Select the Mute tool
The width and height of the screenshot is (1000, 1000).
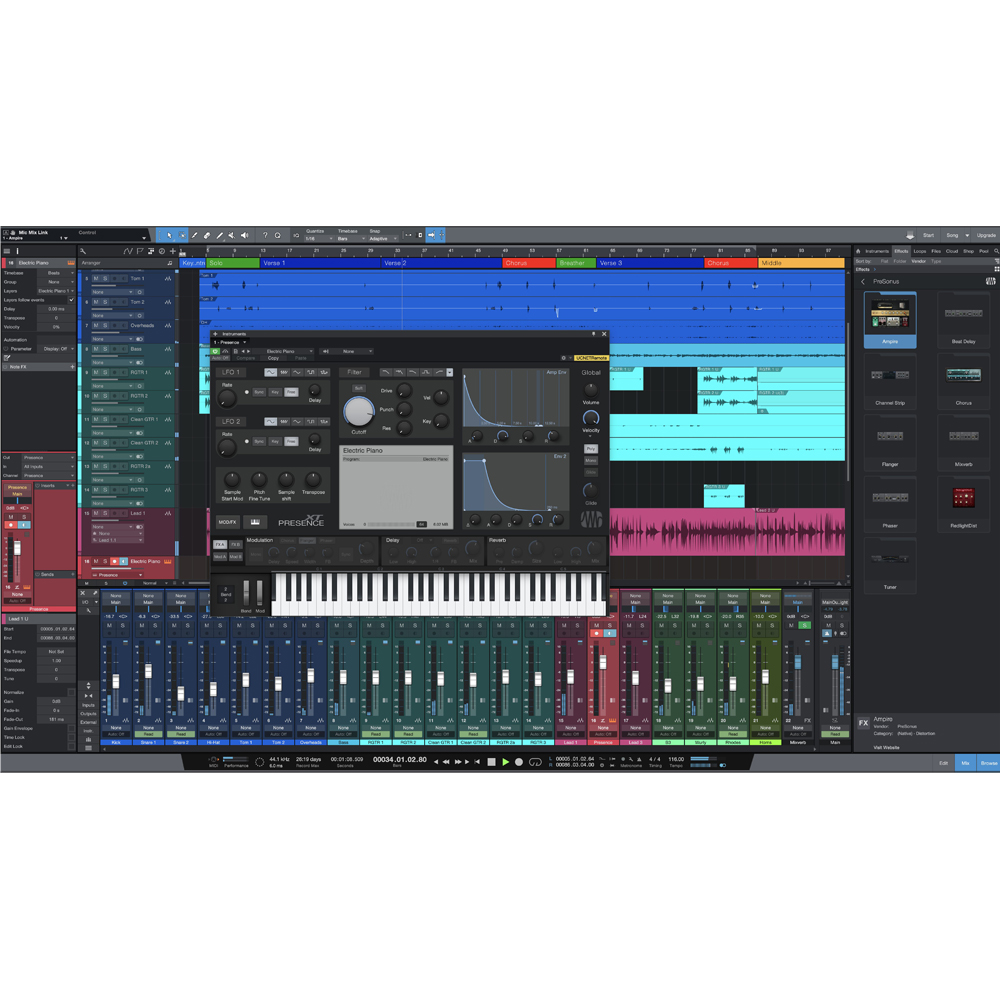click(x=232, y=235)
